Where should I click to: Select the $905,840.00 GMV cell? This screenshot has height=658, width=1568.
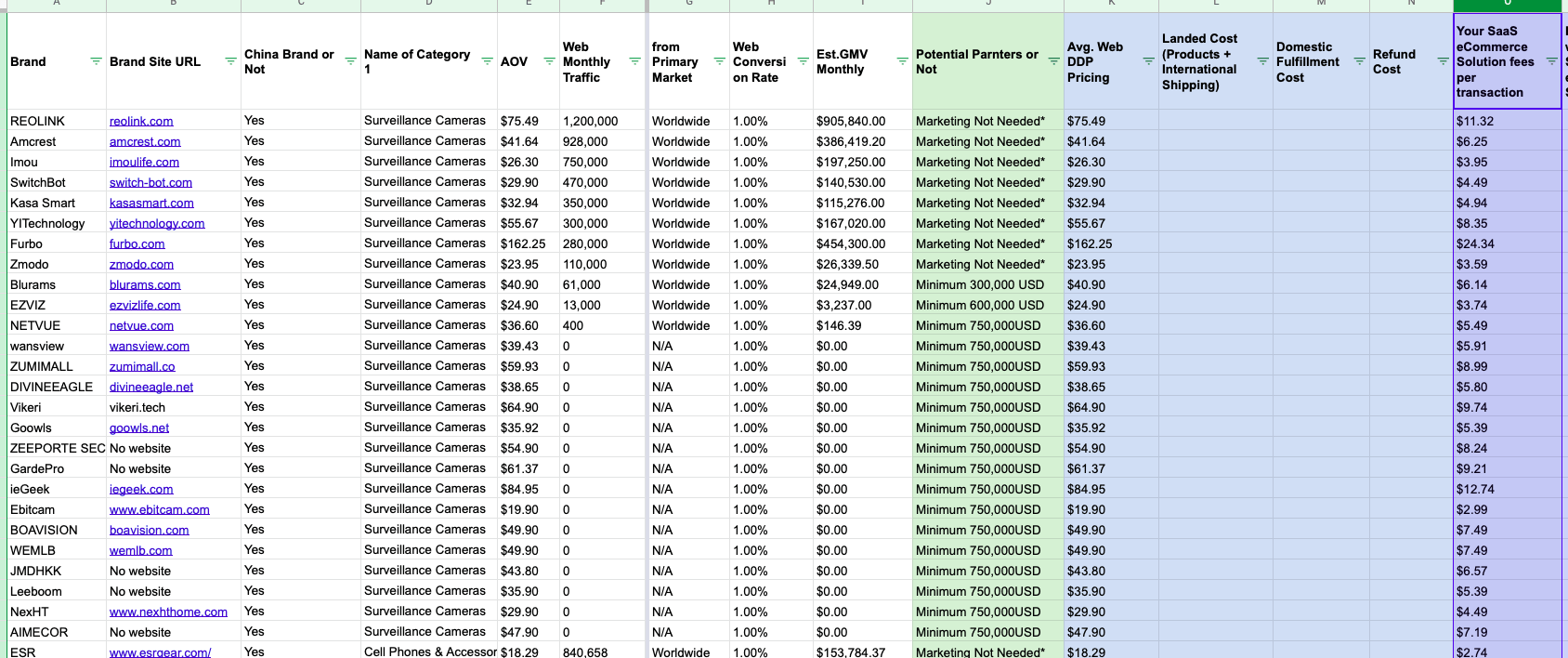(863, 121)
